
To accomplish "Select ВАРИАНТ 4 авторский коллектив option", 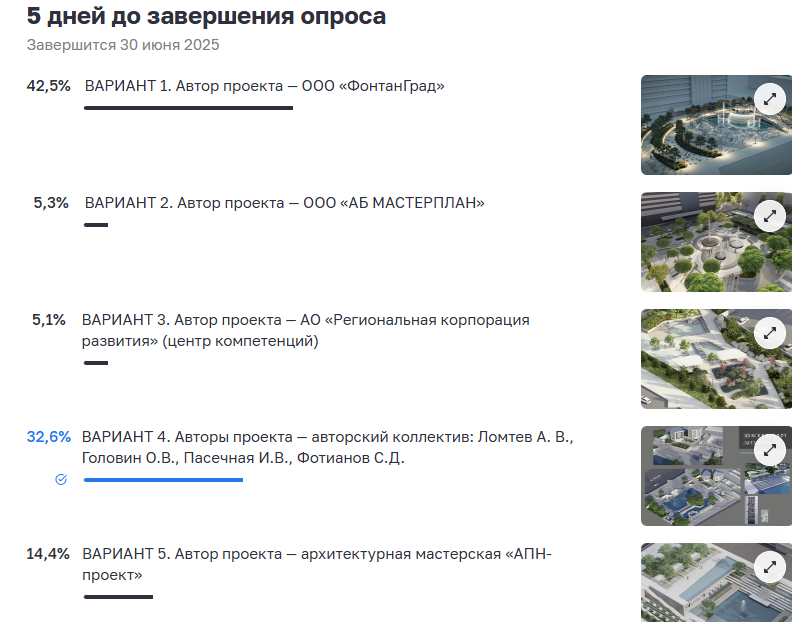I will coord(328,447).
